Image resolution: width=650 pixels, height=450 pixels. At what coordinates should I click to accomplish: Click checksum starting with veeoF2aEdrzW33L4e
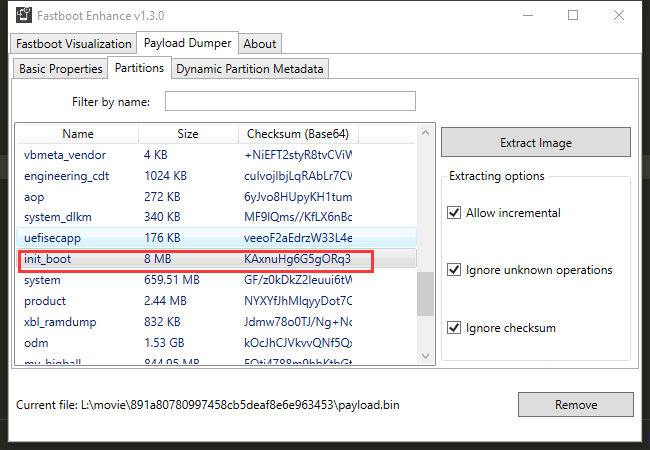[298, 238]
